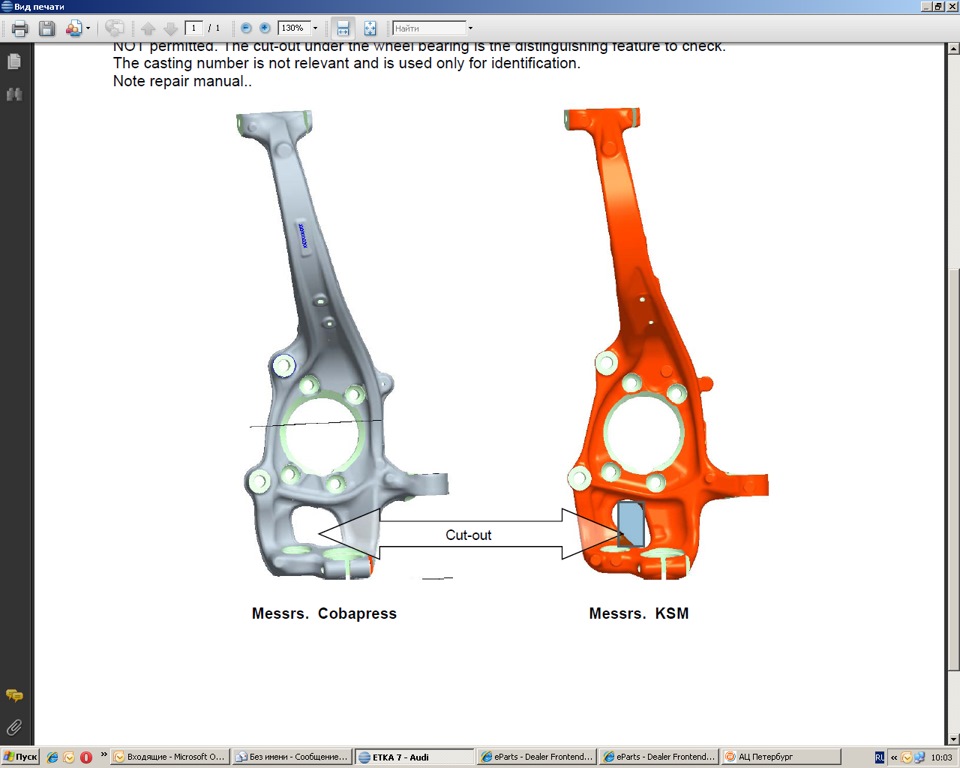Open the Pages thumbnails panel icon
The height and width of the screenshot is (768, 960).
tap(15, 61)
